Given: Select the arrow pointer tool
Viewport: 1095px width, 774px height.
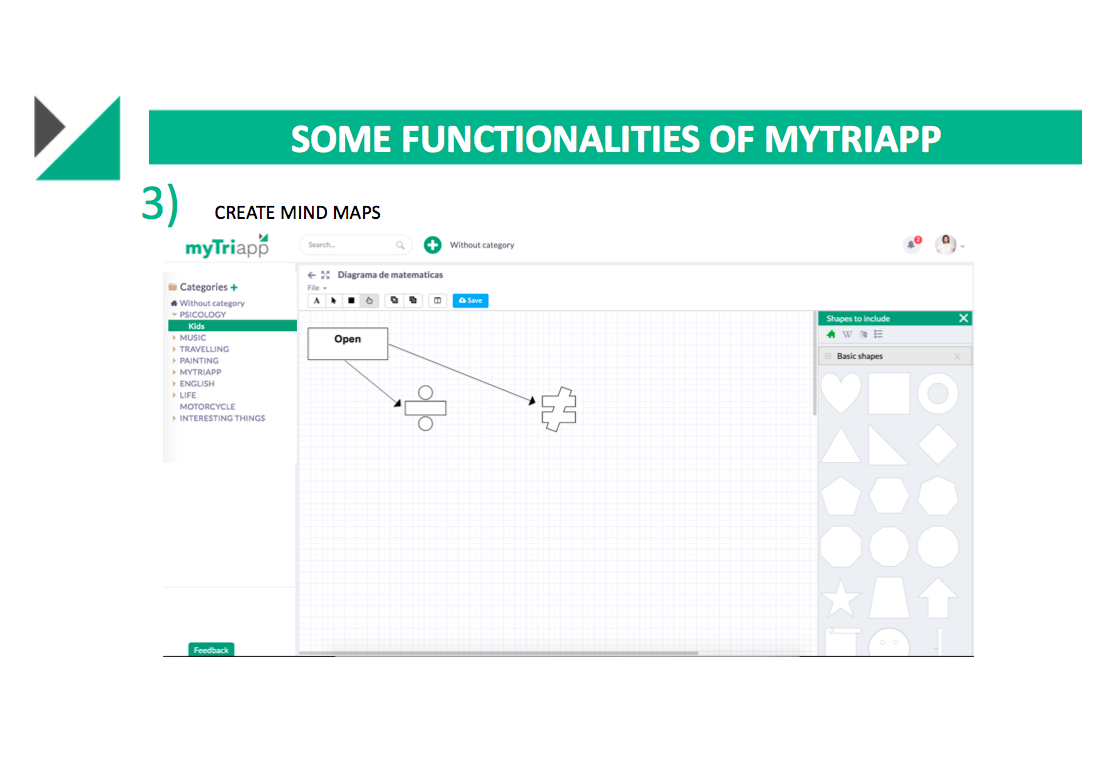Looking at the screenshot, I should (334, 300).
